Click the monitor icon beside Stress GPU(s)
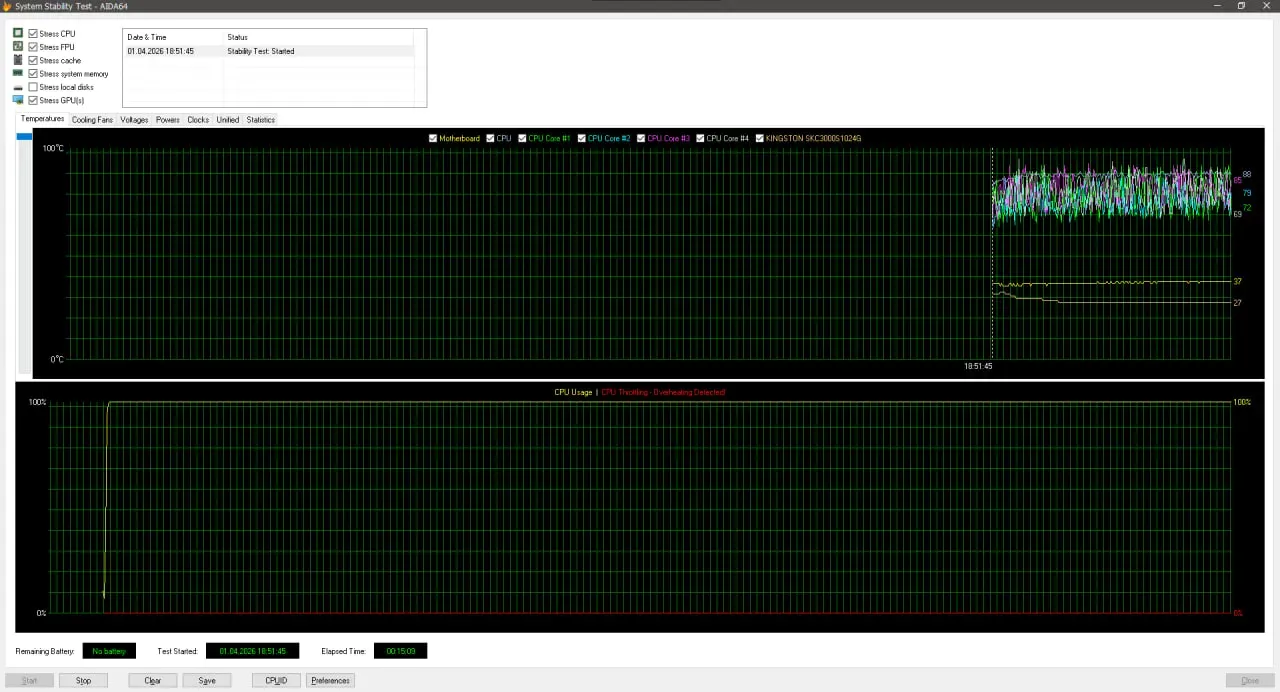 click(18, 100)
